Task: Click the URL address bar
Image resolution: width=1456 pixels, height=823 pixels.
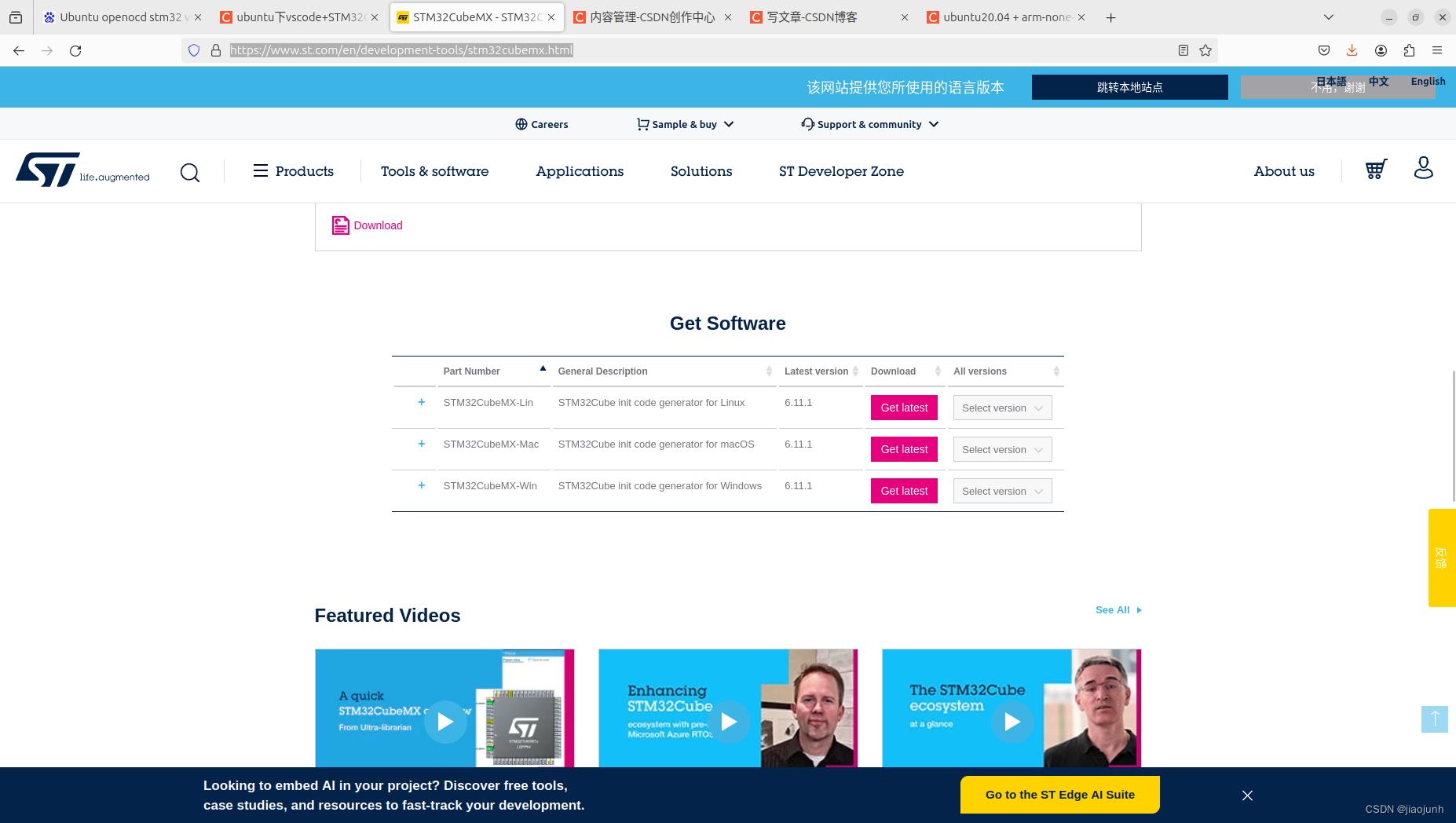Action: pos(699,50)
